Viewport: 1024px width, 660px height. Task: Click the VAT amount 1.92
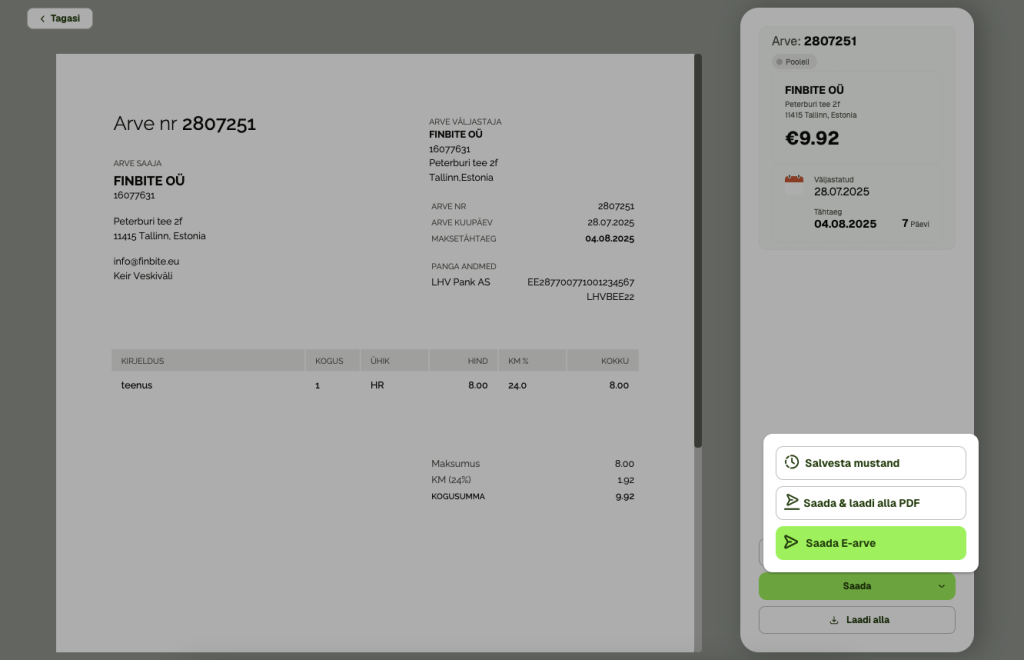click(626, 480)
